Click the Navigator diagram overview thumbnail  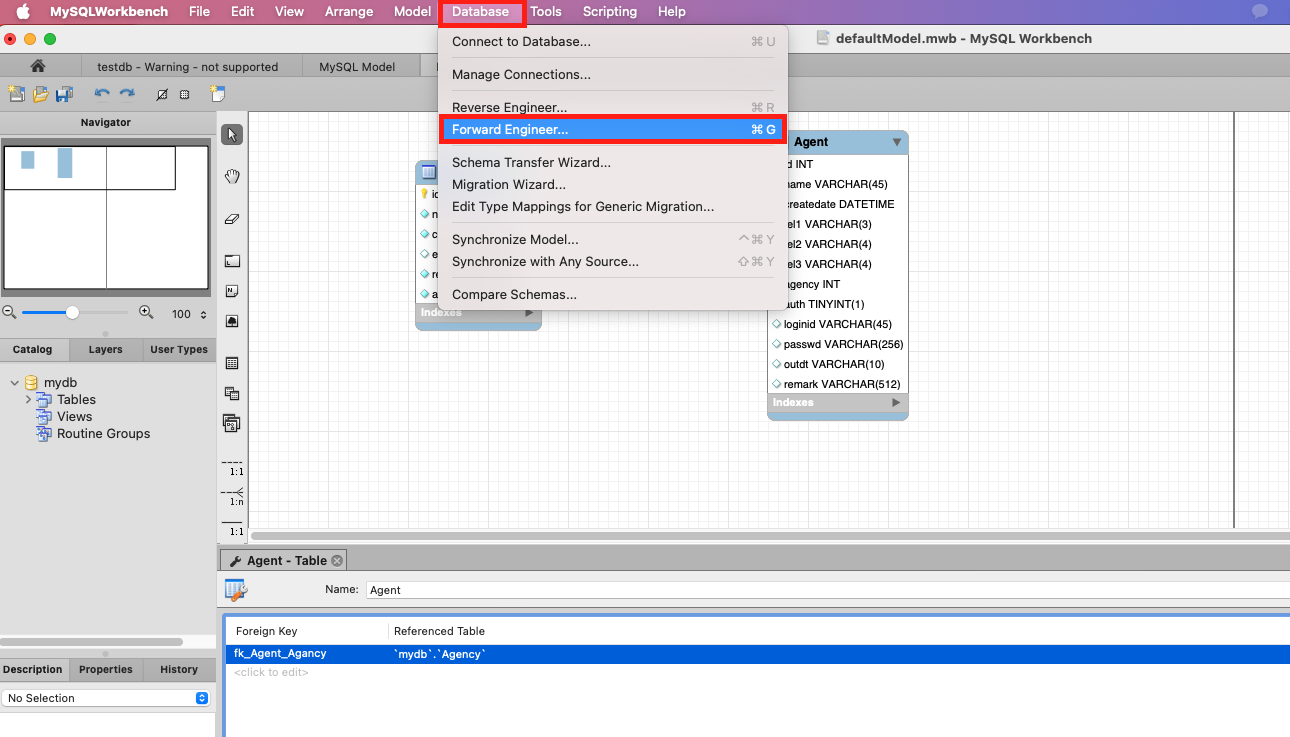(106, 218)
